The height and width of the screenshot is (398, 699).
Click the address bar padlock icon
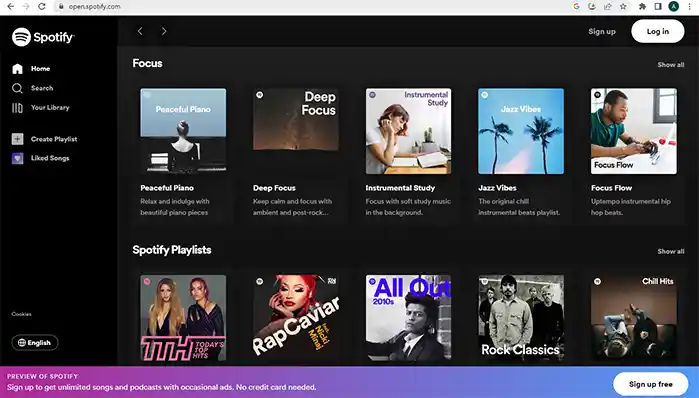[61, 7]
